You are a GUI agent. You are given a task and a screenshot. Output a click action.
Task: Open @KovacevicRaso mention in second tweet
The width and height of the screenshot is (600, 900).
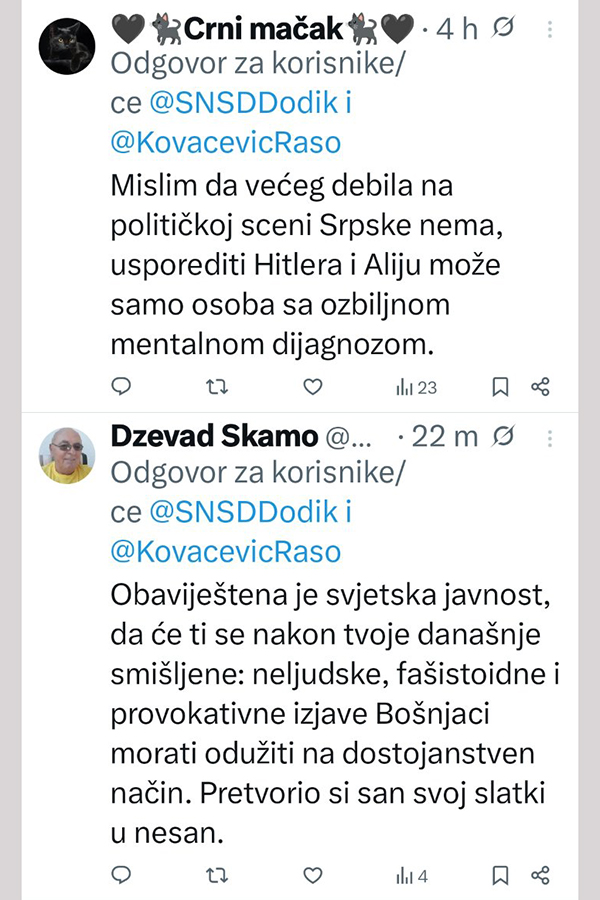tap(225, 550)
